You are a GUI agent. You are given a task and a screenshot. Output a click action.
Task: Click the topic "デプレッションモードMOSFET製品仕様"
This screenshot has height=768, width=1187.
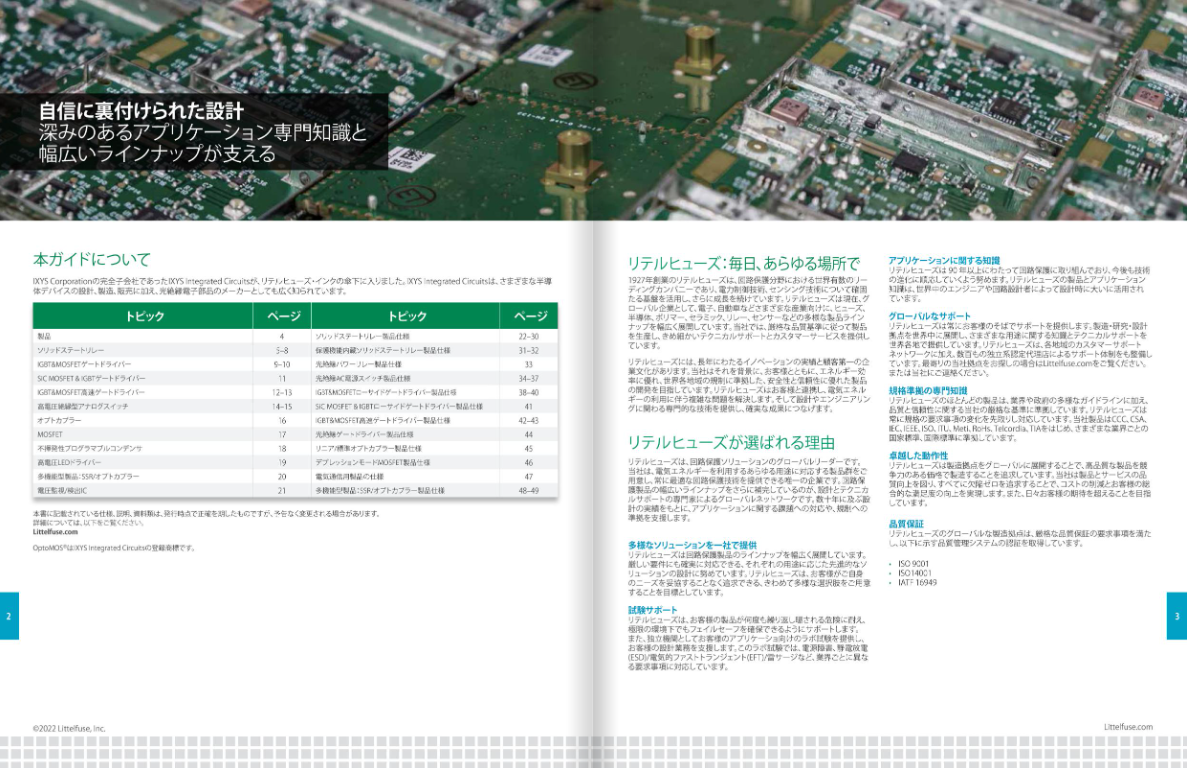[x=372, y=462]
